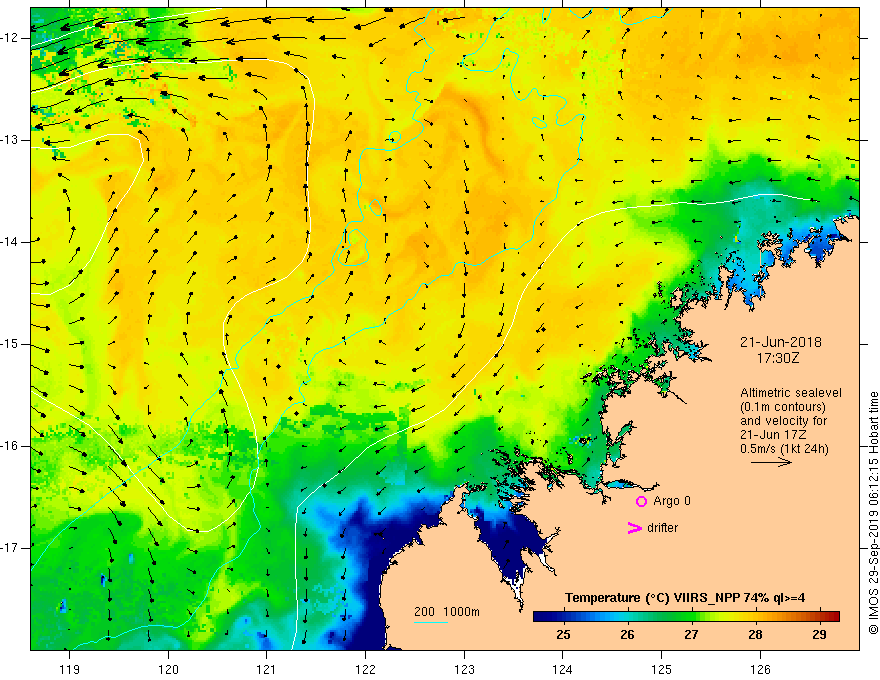880x680 pixels.
Task: Click the '21-Jun 17Z' legend text
Action: click(773, 435)
